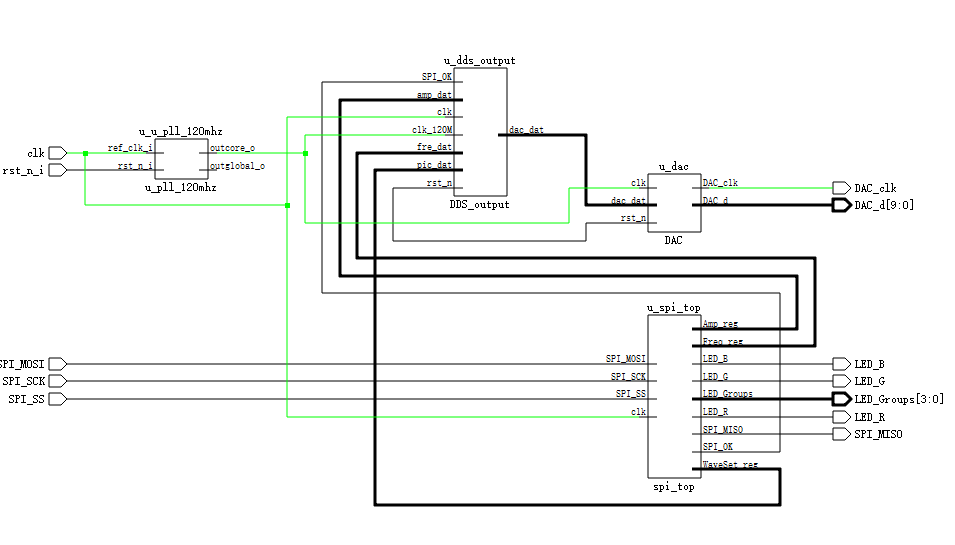Click the clk input pin on u_spi_top
The image size is (955, 545).
coord(638,412)
